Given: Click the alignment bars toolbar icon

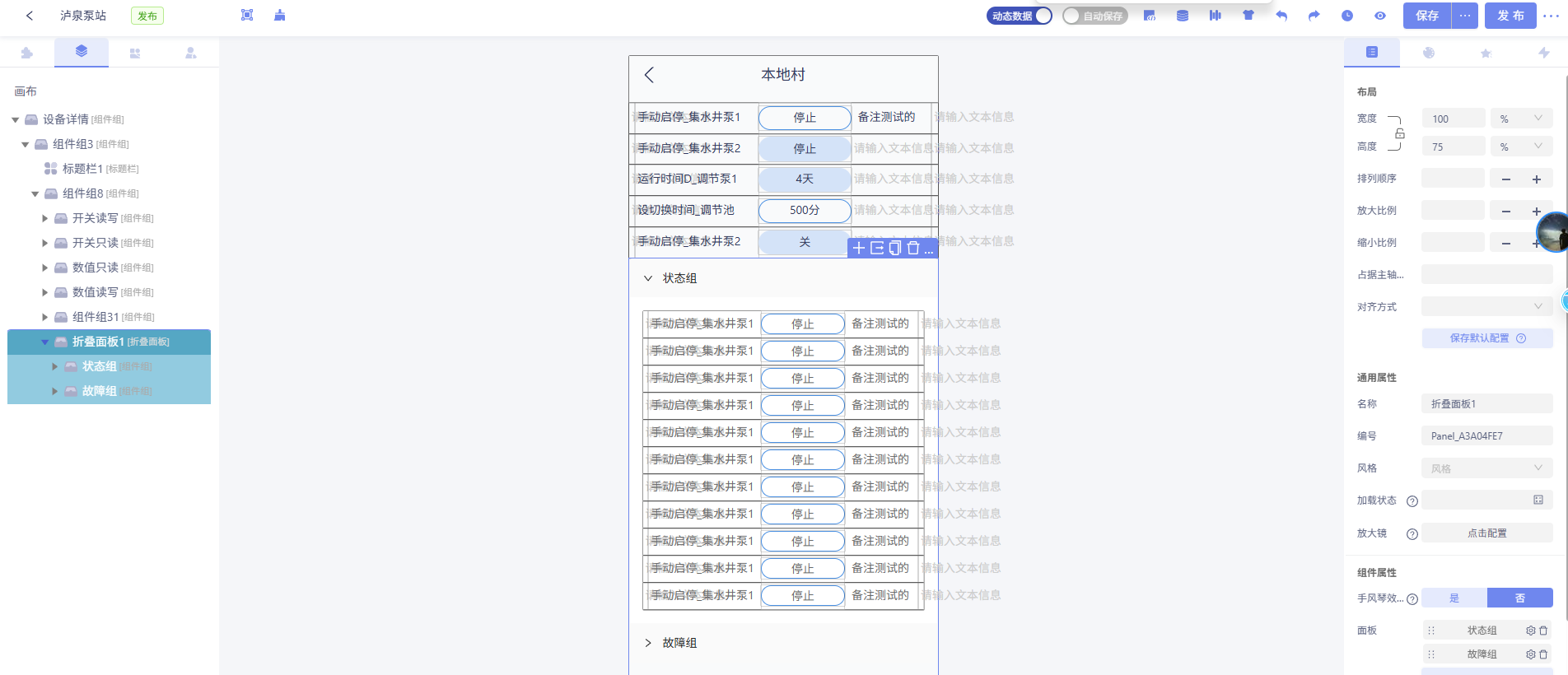Looking at the screenshot, I should click(1216, 16).
